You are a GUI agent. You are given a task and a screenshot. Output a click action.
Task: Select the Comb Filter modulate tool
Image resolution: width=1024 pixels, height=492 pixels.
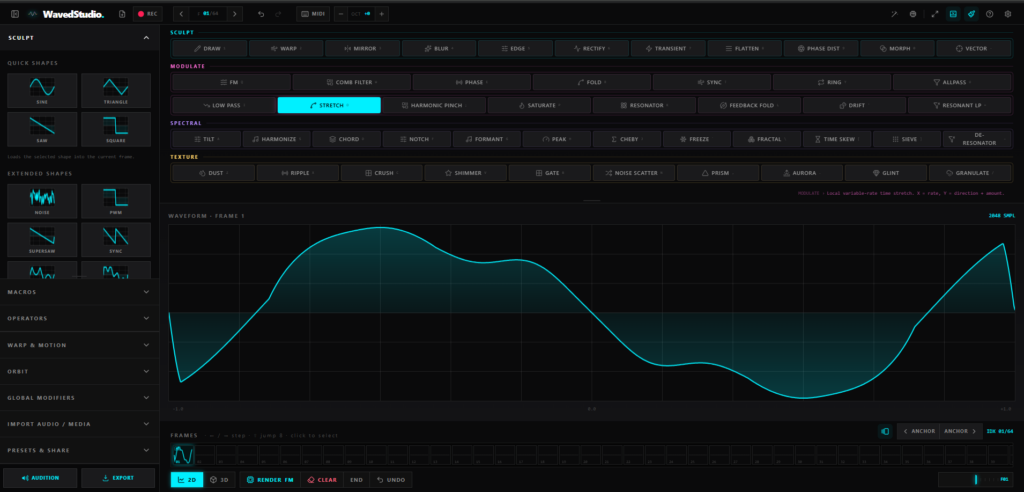click(351, 82)
